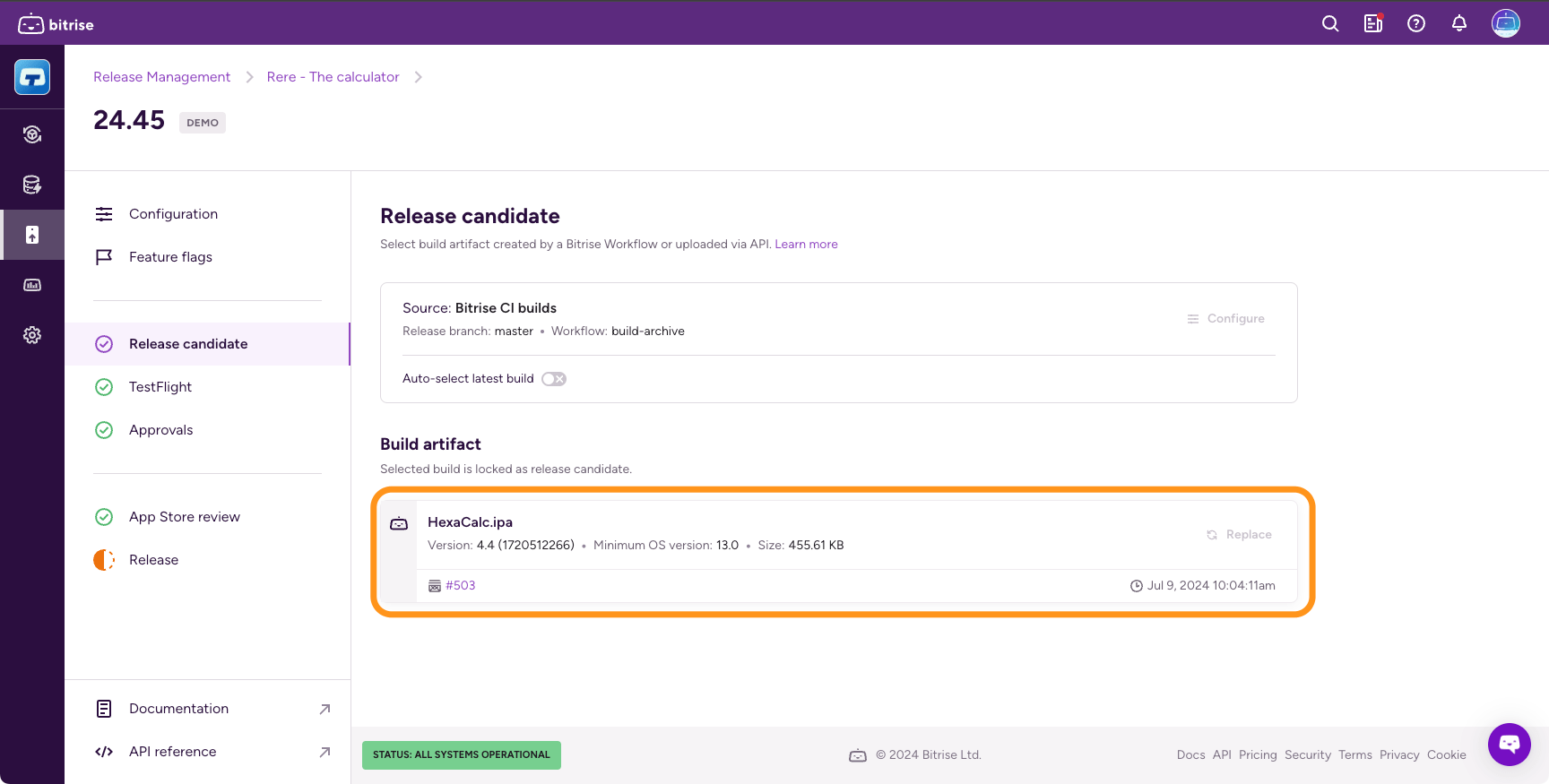Click Replace on the HexaCalc.ipa artifact
The image size is (1549, 784).
pos(1239,535)
